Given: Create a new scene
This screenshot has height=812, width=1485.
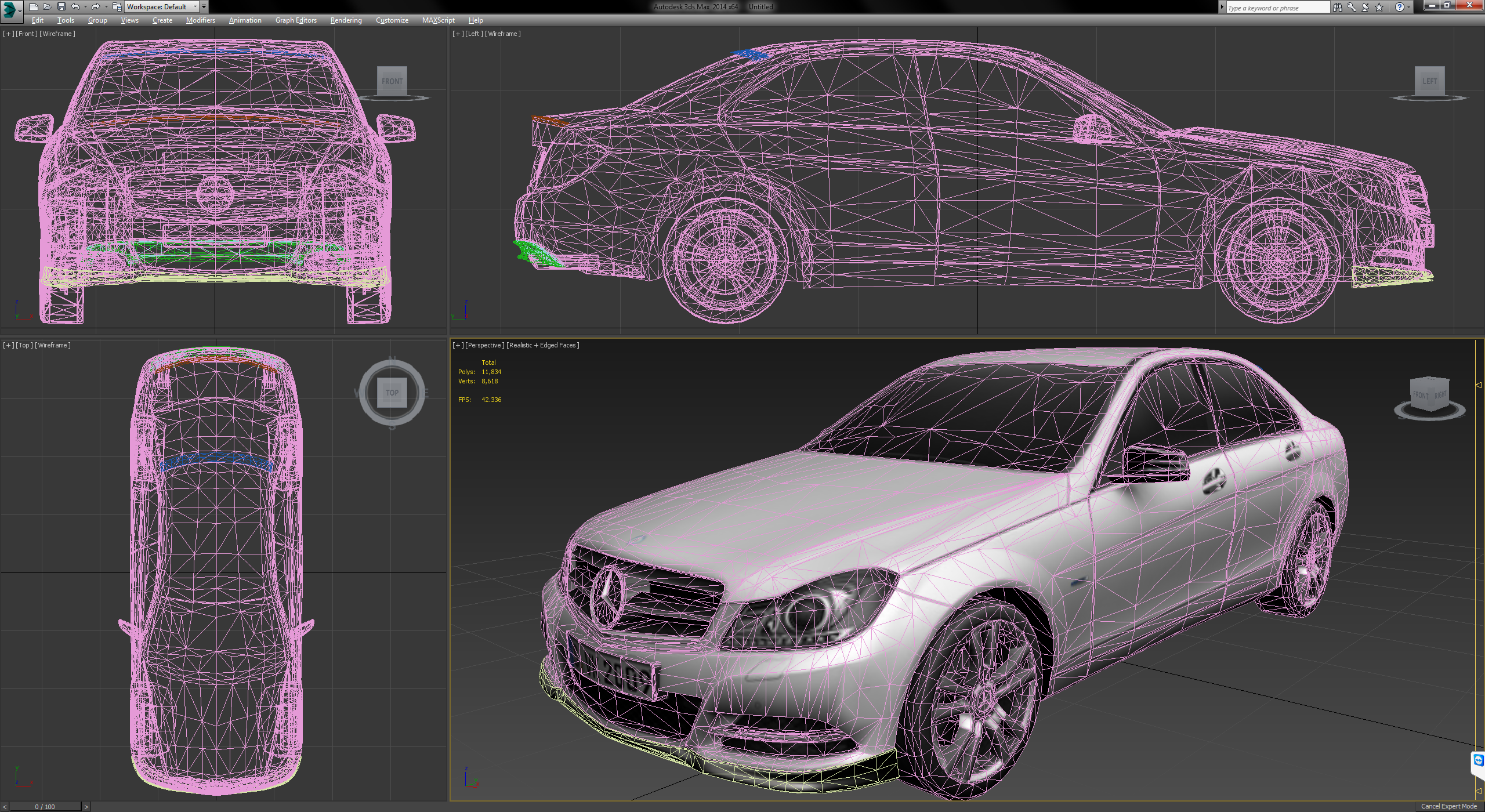Looking at the screenshot, I should [34, 7].
